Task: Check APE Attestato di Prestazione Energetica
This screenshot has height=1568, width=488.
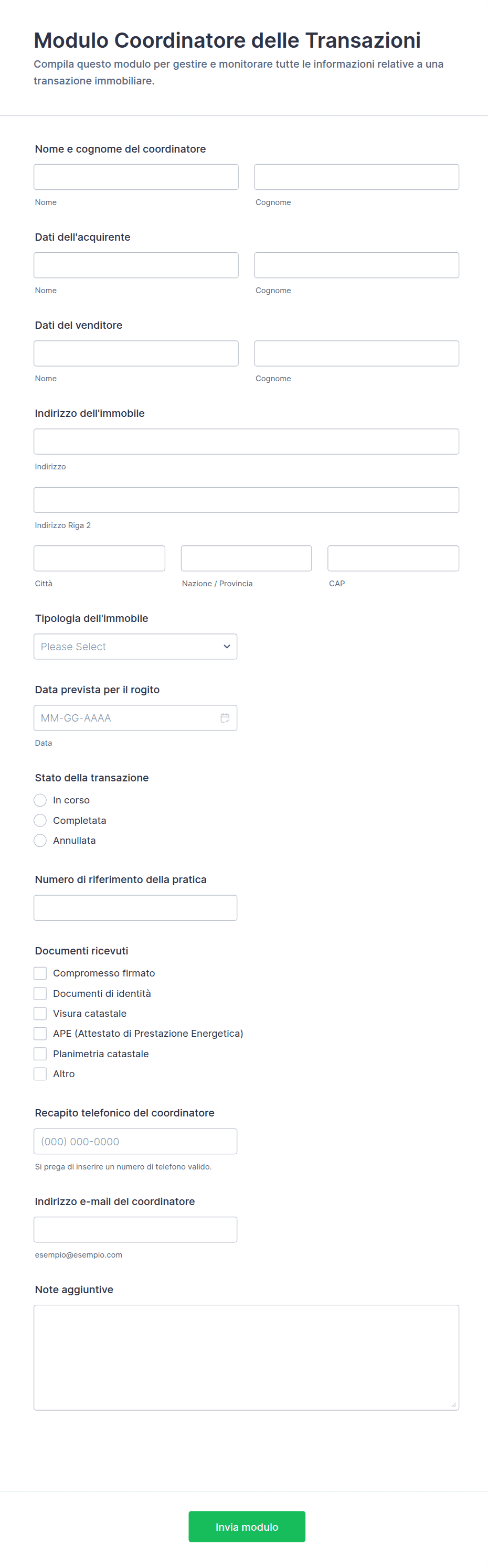Action: click(x=40, y=1034)
